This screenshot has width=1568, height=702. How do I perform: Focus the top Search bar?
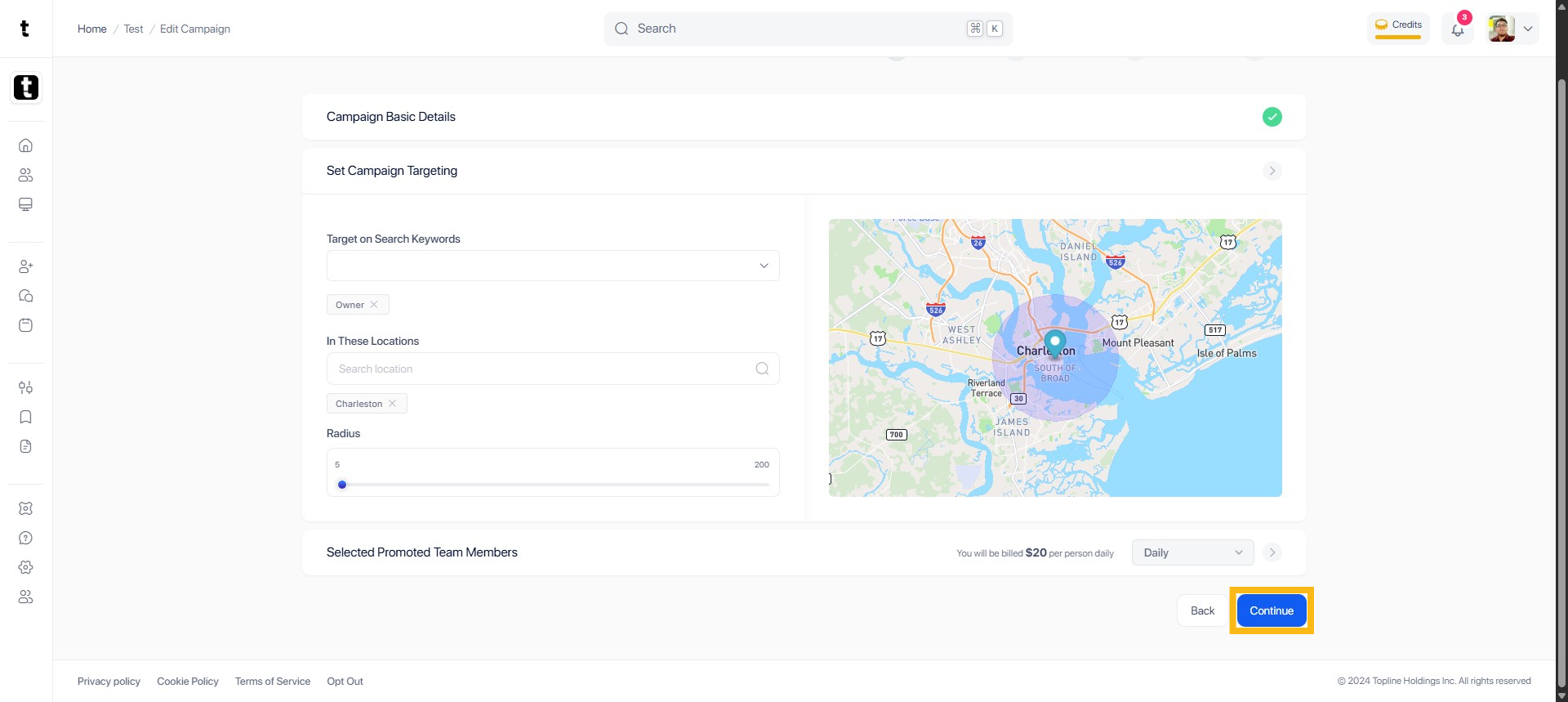pos(808,29)
